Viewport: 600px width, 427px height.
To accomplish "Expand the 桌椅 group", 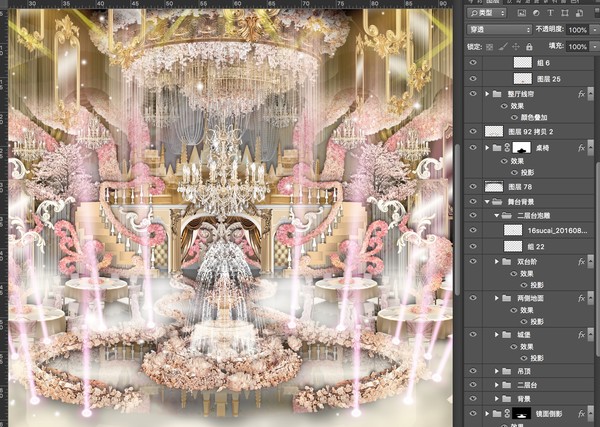I will coord(487,148).
